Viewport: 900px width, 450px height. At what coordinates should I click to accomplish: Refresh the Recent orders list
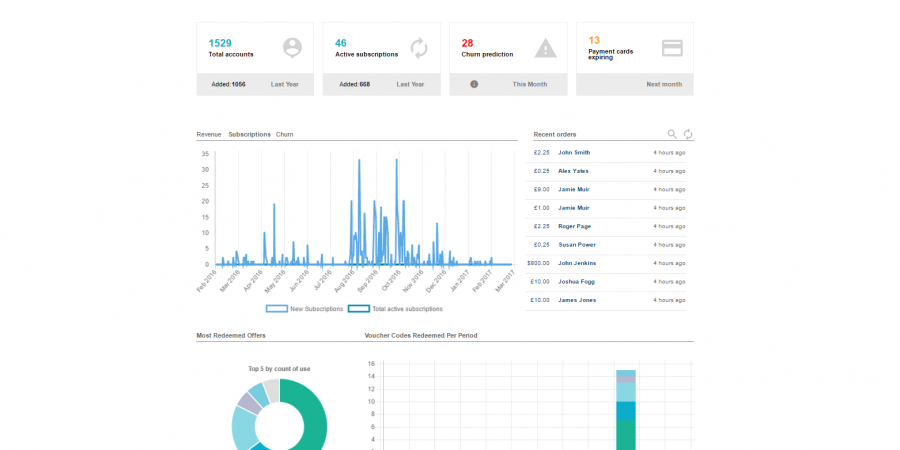click(688, 134)
